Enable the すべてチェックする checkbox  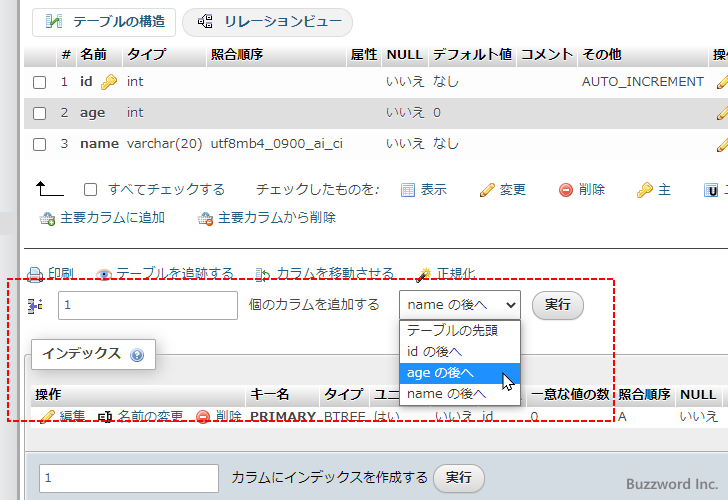pos(91,190)
